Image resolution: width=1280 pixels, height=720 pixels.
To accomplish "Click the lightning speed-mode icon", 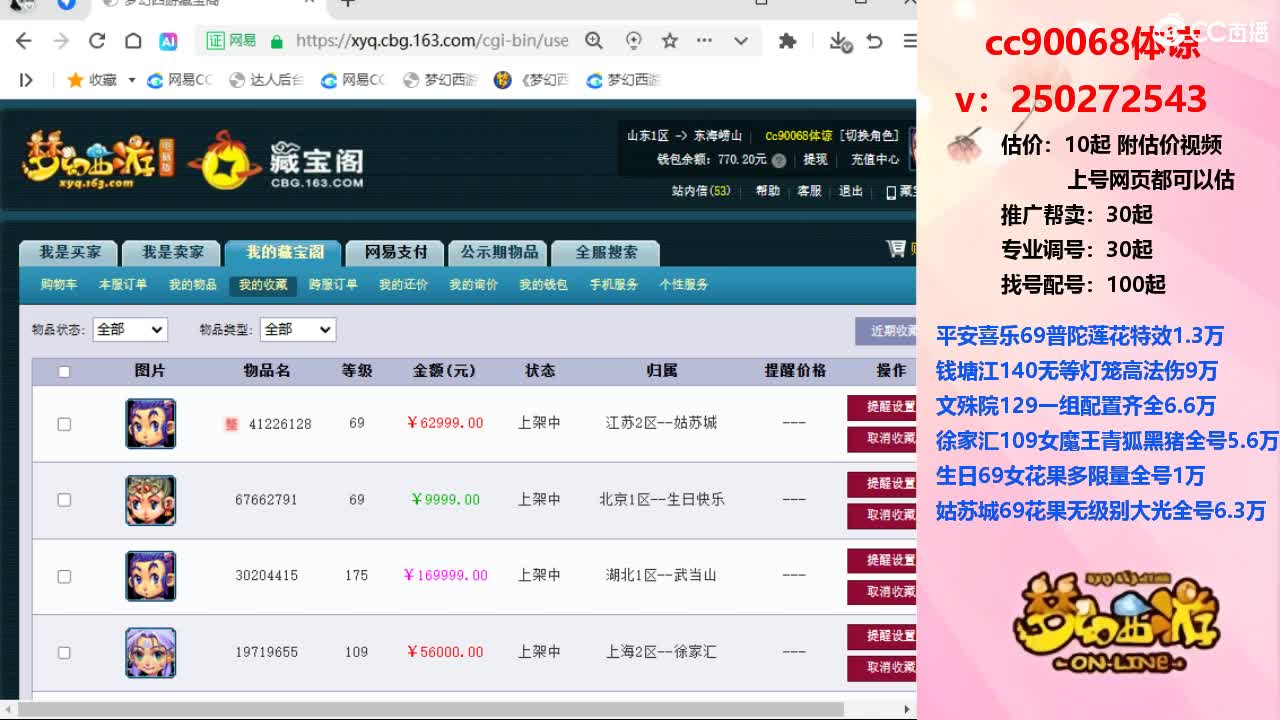I will (633, 41).
